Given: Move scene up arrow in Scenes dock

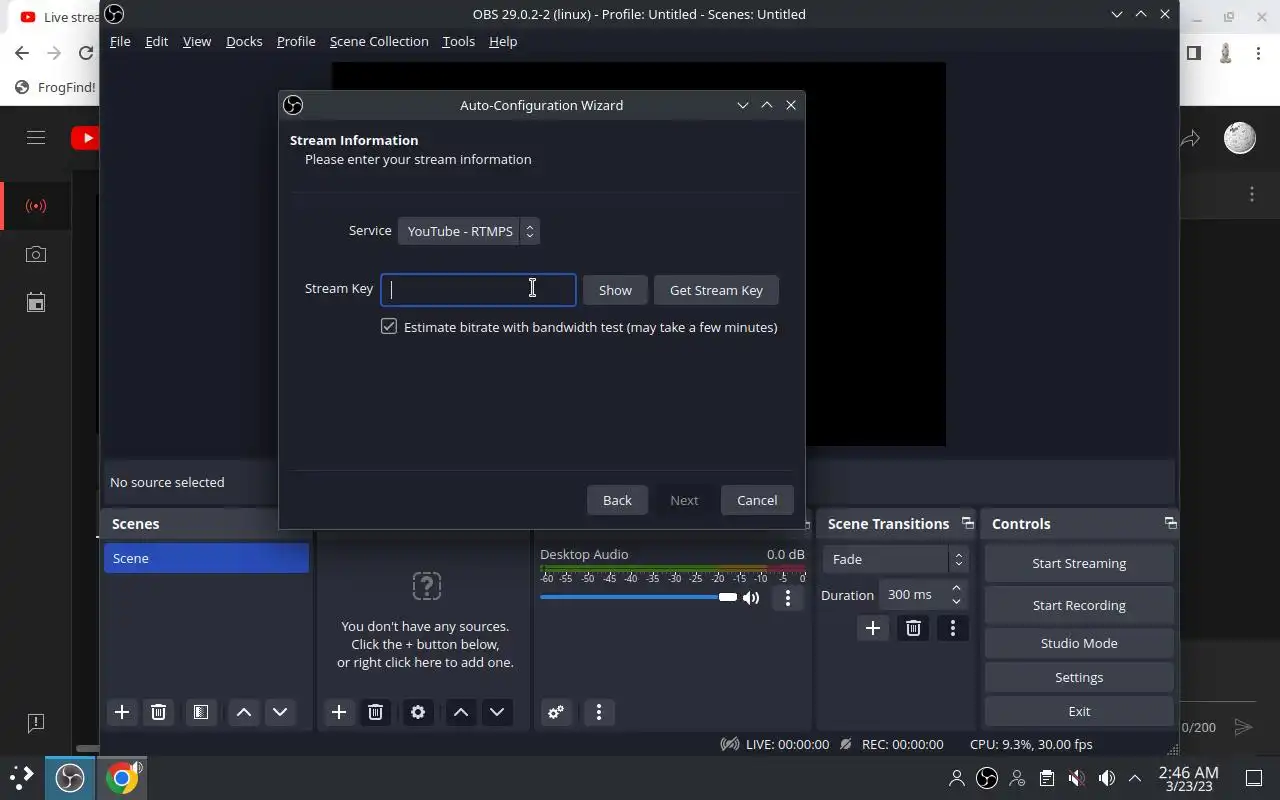Looking at the screenshot, I should (x=244, y=712).
